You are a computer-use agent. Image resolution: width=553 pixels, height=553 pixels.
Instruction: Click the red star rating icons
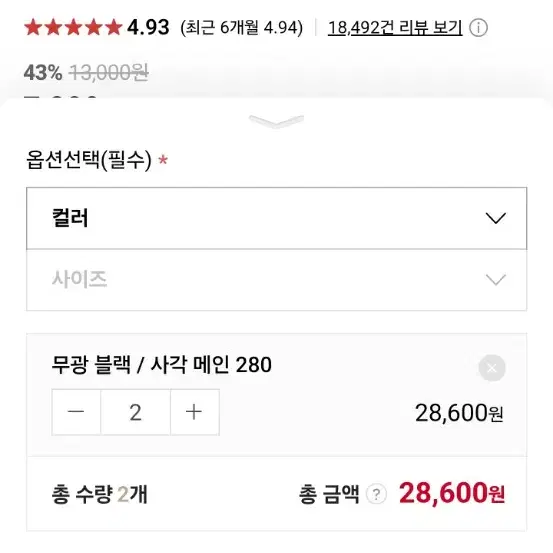[x=73, y=28]
